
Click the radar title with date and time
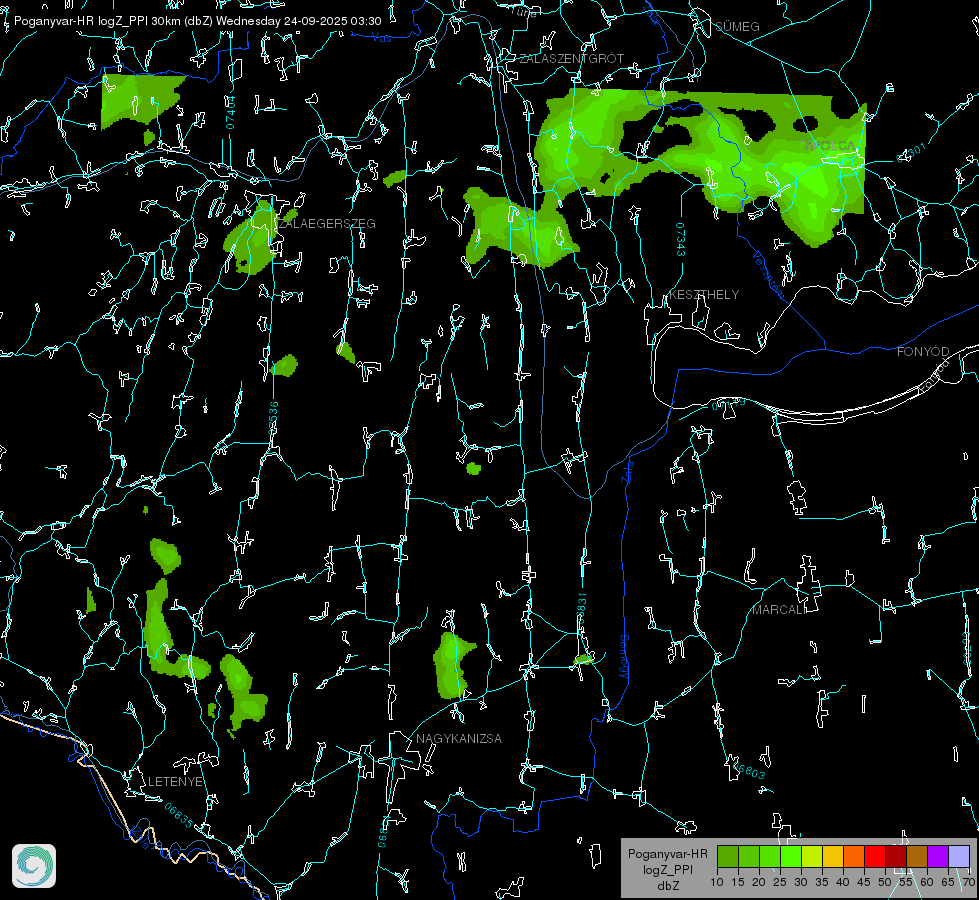(x=197, y=21)
